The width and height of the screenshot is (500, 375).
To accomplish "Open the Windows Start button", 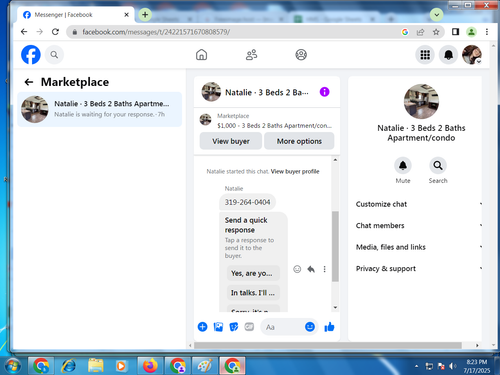I will click(13, 366).
